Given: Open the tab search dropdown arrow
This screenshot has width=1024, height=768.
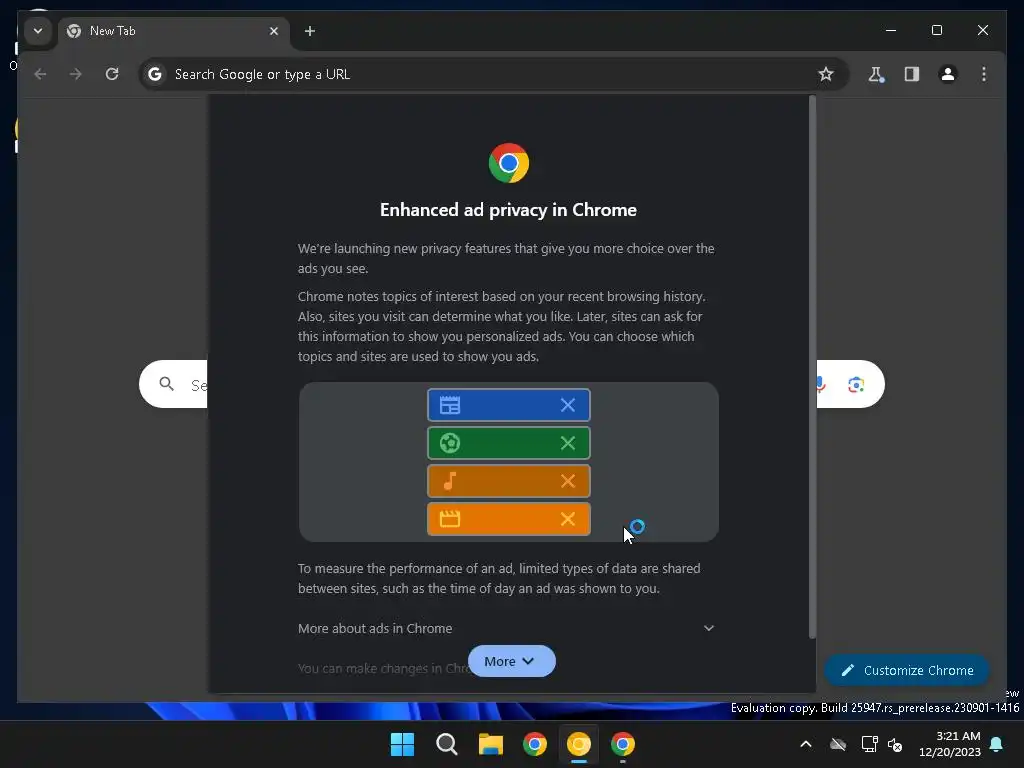Looking at the screenshot, I should pyautogui.click(x=38, y=31).
